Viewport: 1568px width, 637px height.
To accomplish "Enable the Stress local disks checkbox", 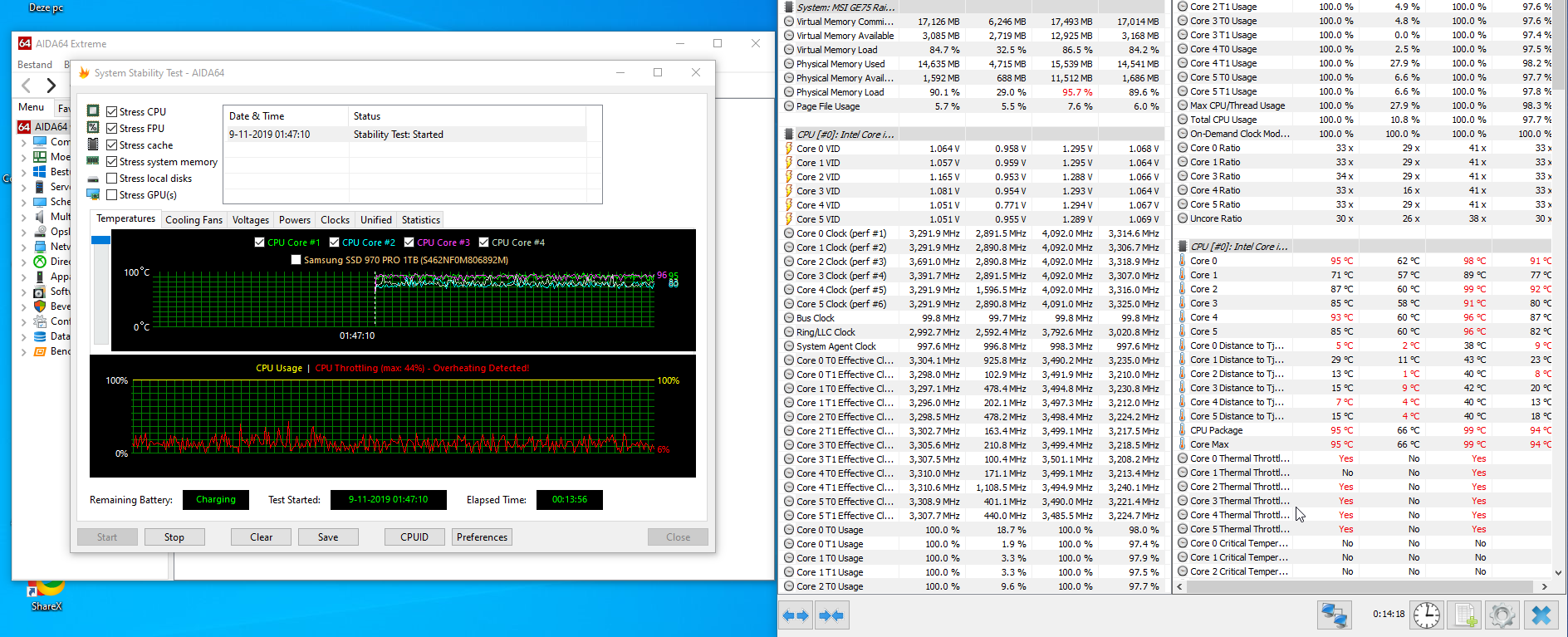I will coord(111,178).
